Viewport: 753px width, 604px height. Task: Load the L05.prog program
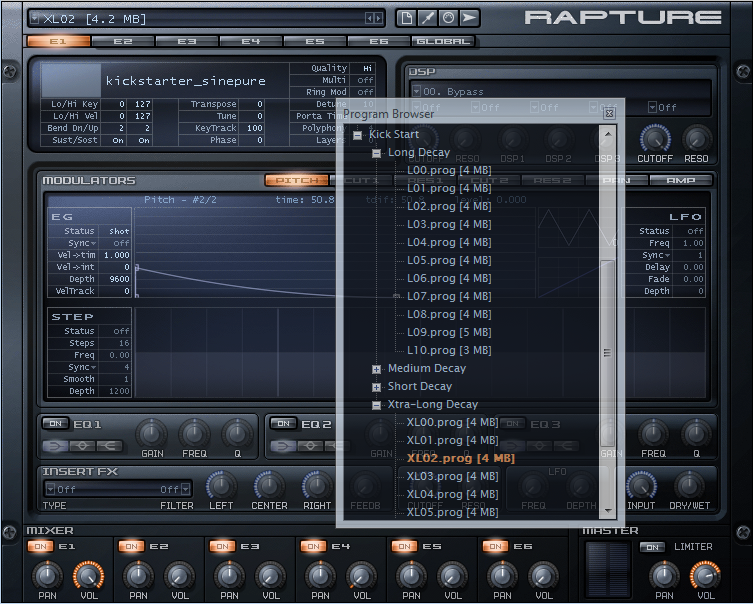point(449,260)
